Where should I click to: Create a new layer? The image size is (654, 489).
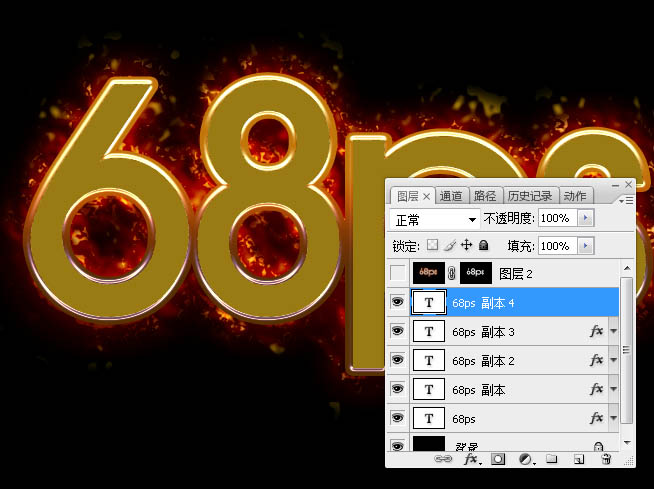coord(578,460)
